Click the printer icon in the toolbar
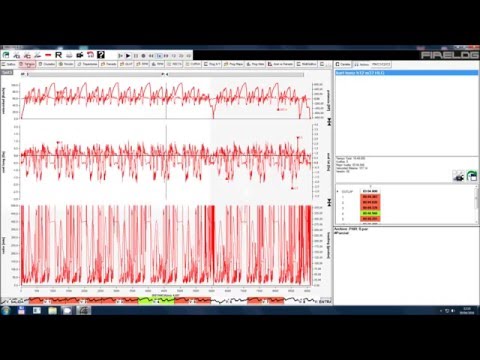Viewport: 480px width, 360px height. (69, 55)
